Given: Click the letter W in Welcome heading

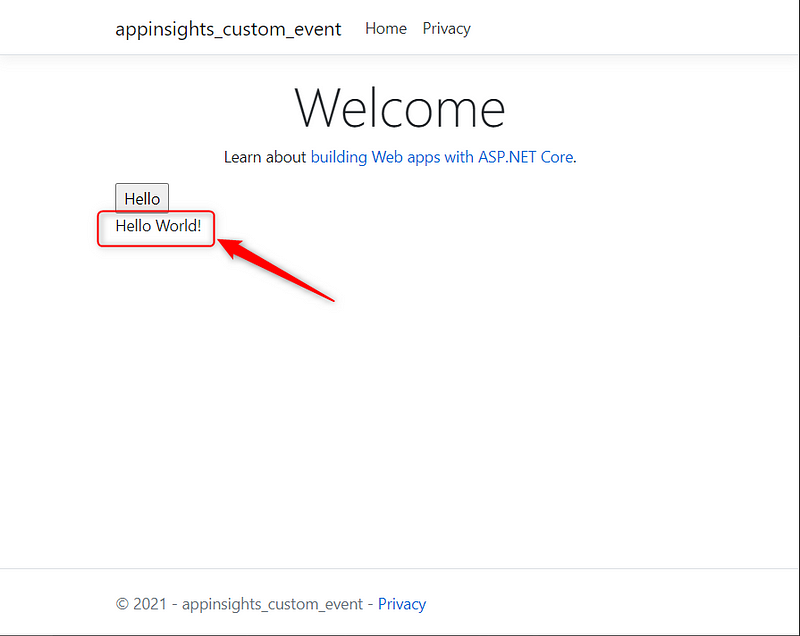Looking at the screenshot, I should click(x=318, y=107).
